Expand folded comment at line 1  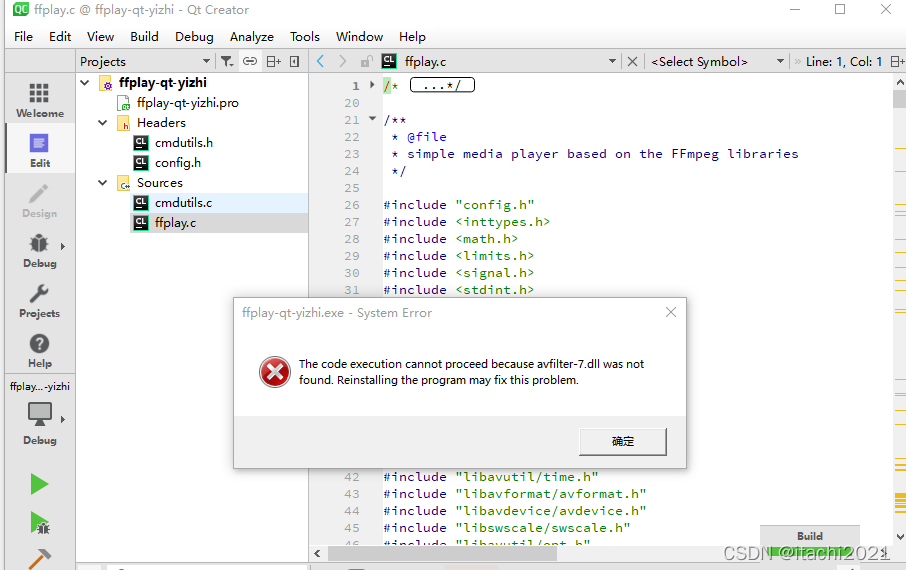(x=372, y=84)
